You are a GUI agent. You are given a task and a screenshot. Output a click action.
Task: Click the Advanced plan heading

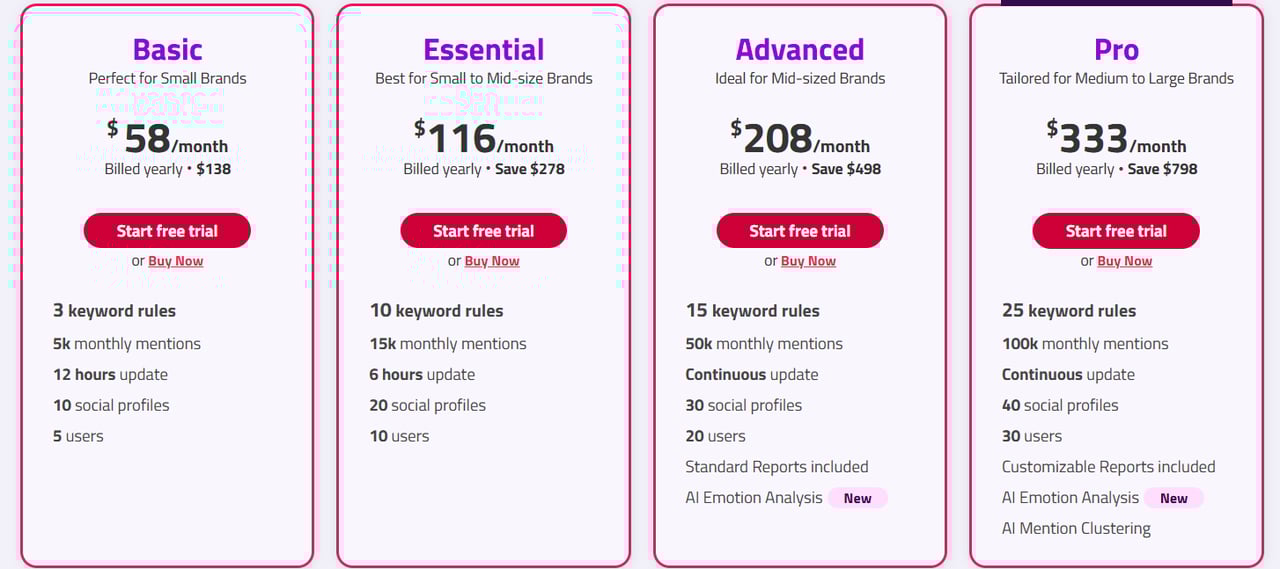pos(800,49)
